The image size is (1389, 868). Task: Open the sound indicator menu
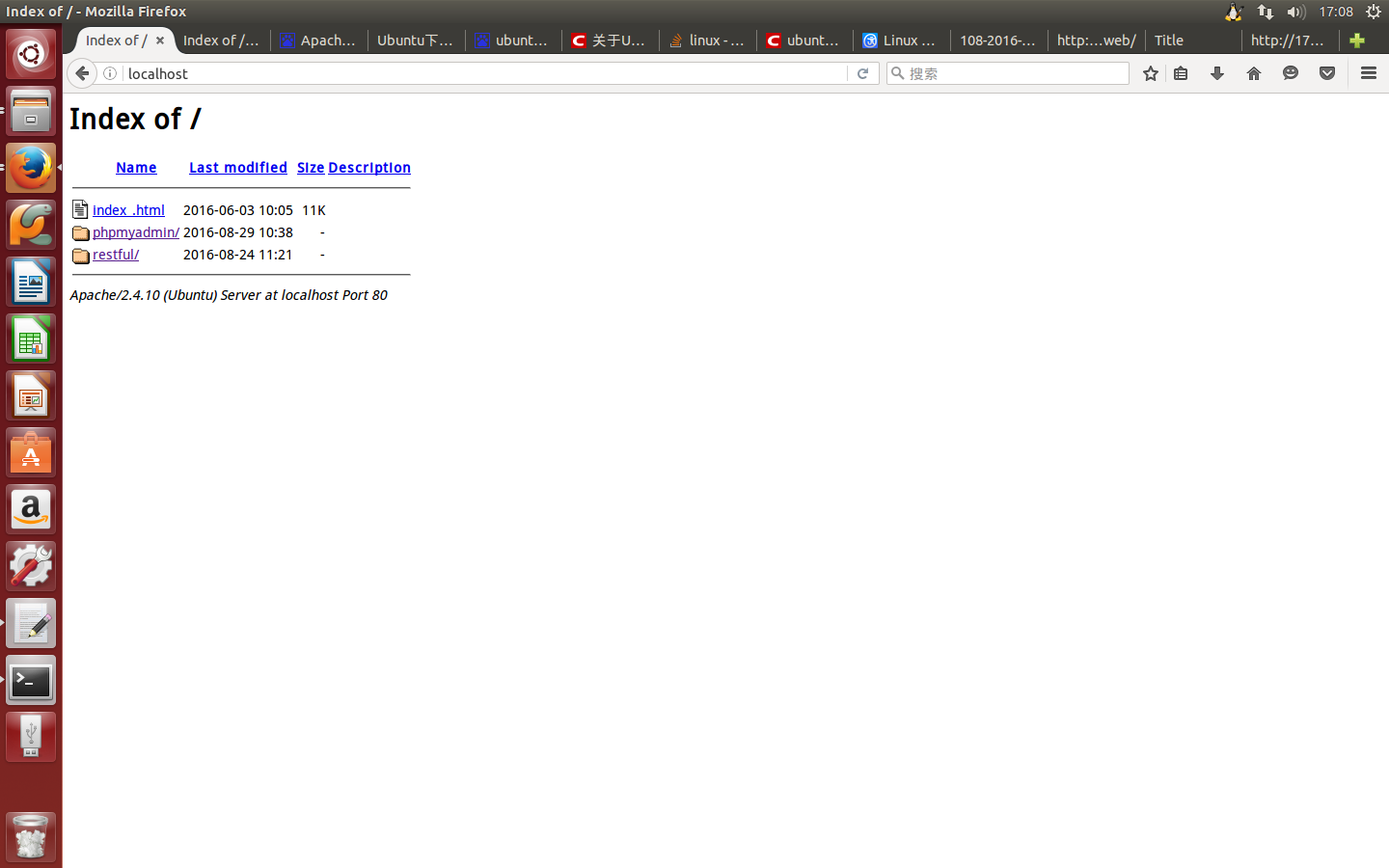tap(1295, 11)
